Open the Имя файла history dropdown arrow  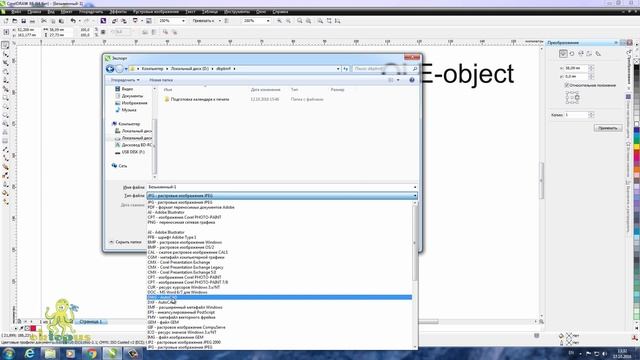point(415,187)
